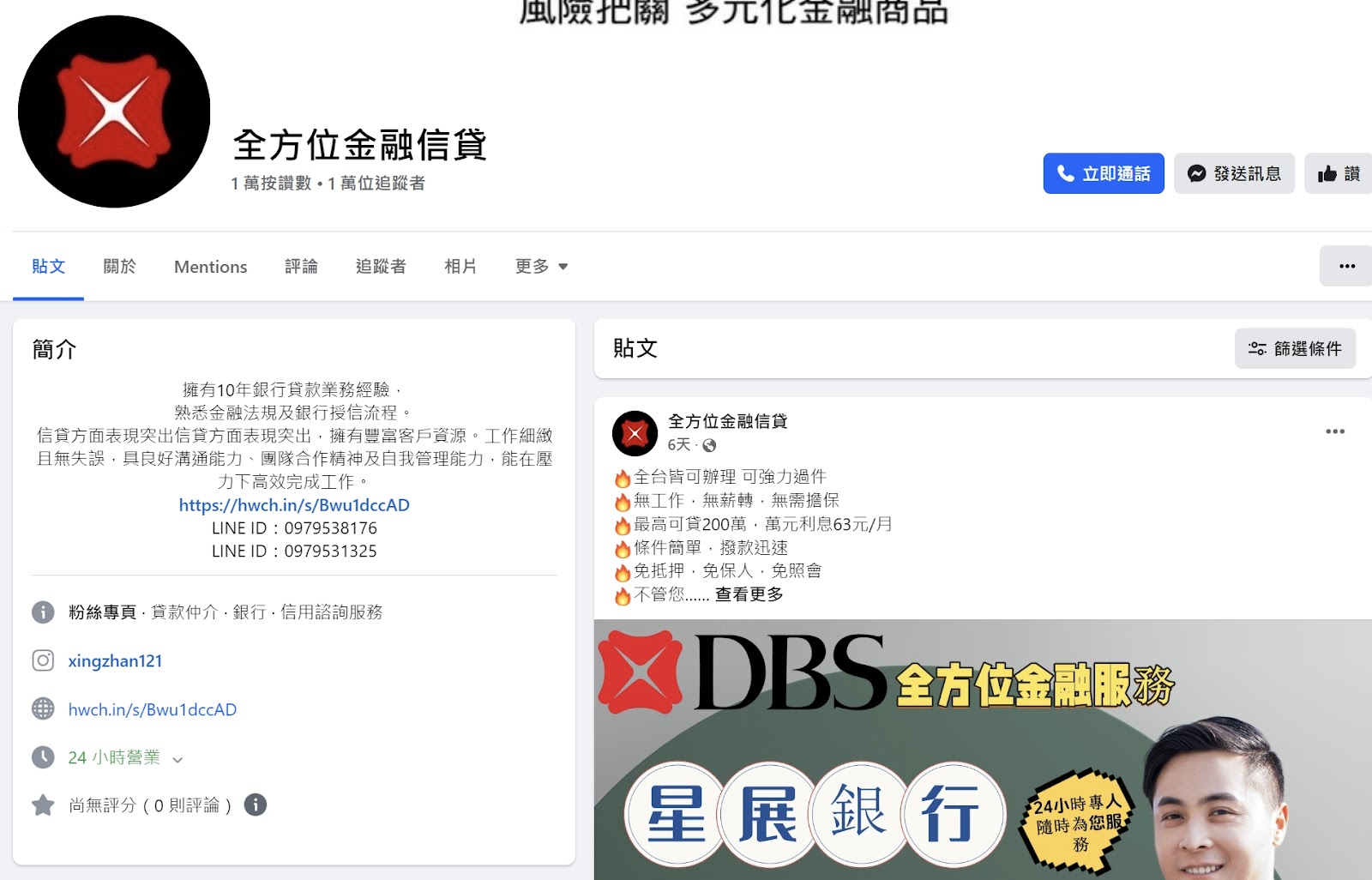
Task: Open the post's three-dot menu
Action: (x=1334, y=431)
